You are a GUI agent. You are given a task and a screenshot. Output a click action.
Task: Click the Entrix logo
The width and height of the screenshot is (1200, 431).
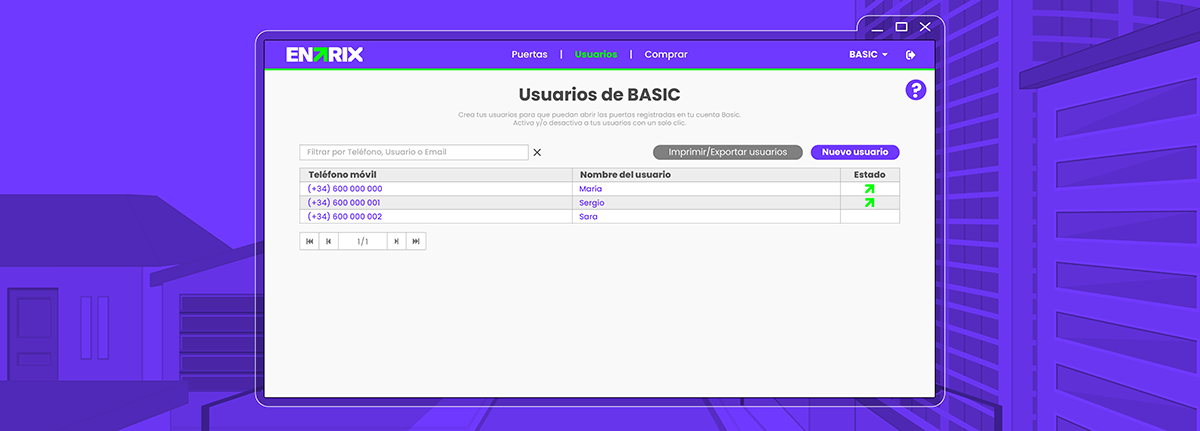point(325,55)
